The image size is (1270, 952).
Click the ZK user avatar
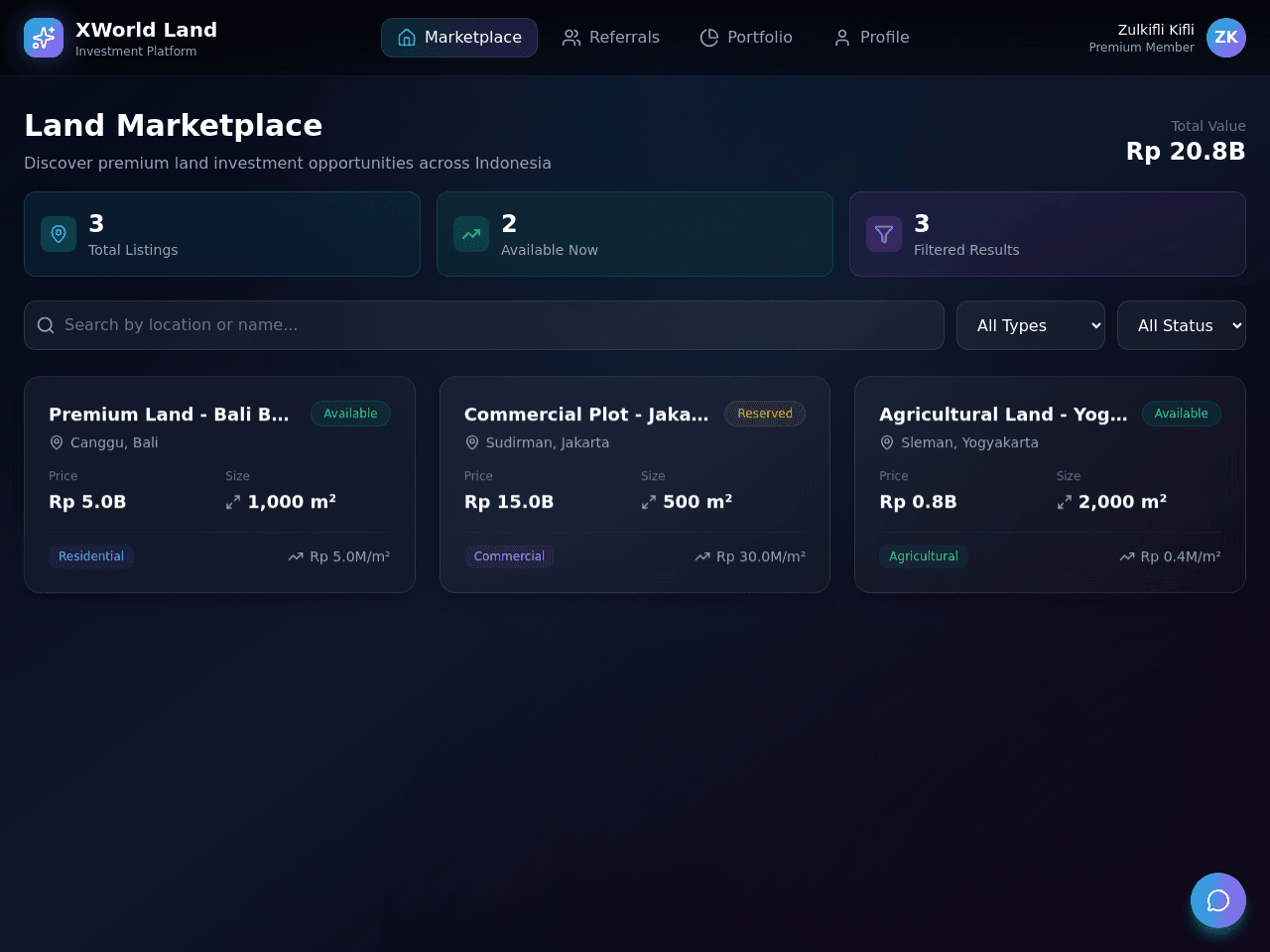pyautogui.click(x=1226, y=38)
